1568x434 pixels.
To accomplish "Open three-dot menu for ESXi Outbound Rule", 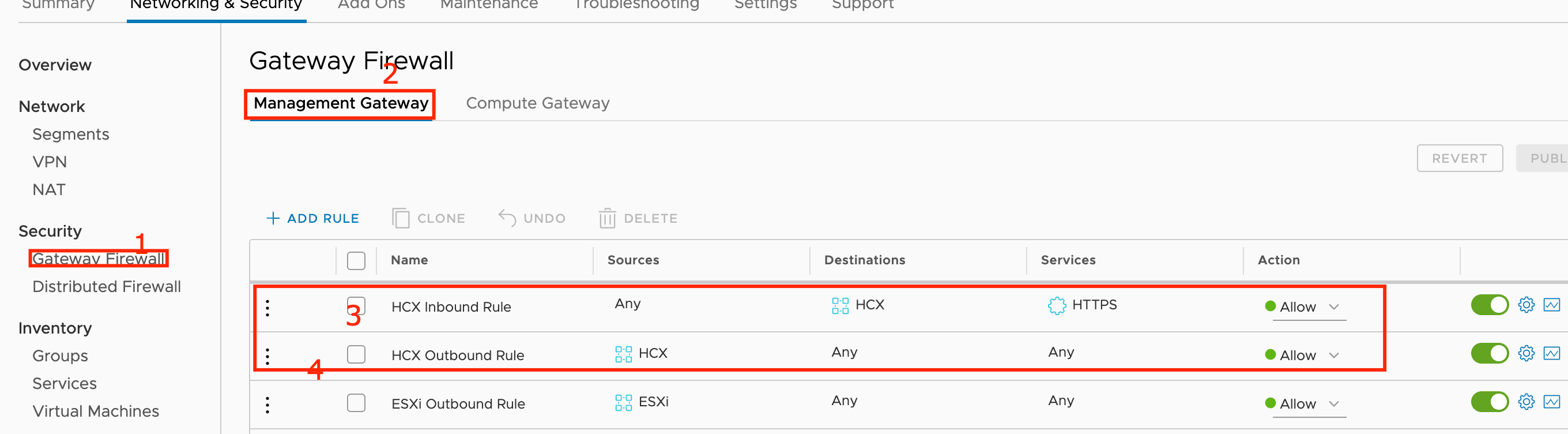I will click(x=267, y=405).
